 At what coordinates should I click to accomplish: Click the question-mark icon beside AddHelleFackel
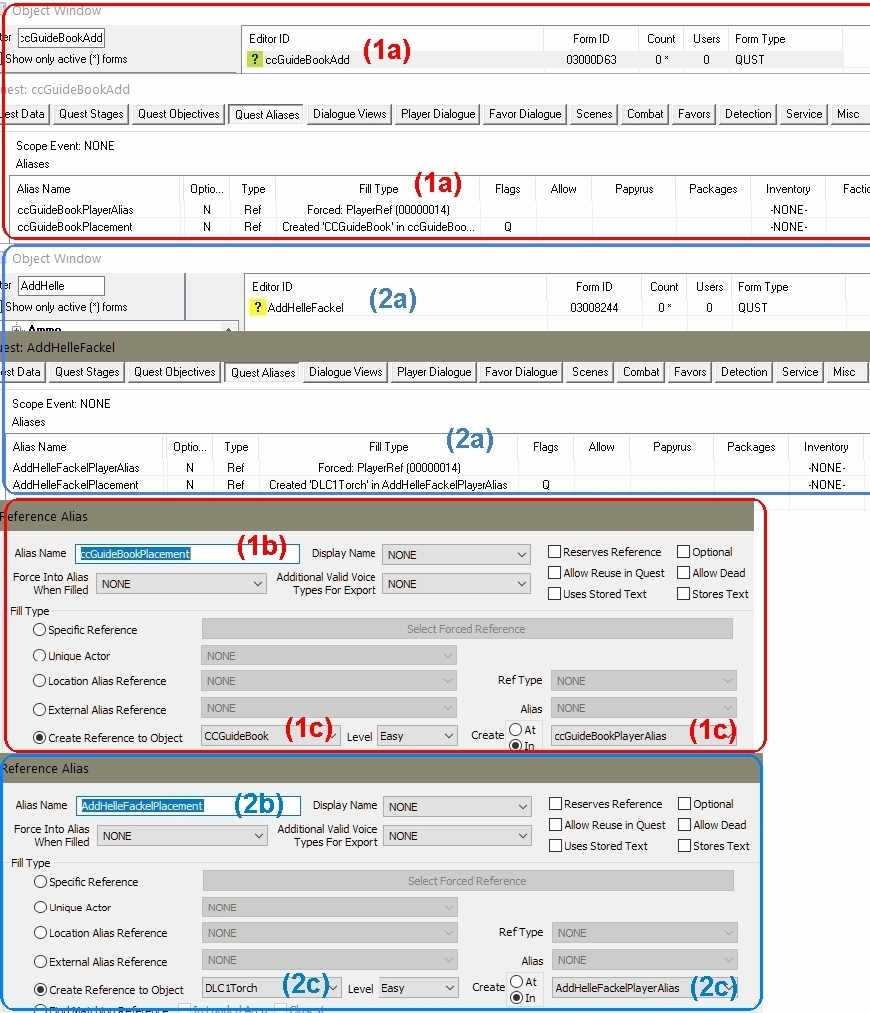click(x=258, y=308)
